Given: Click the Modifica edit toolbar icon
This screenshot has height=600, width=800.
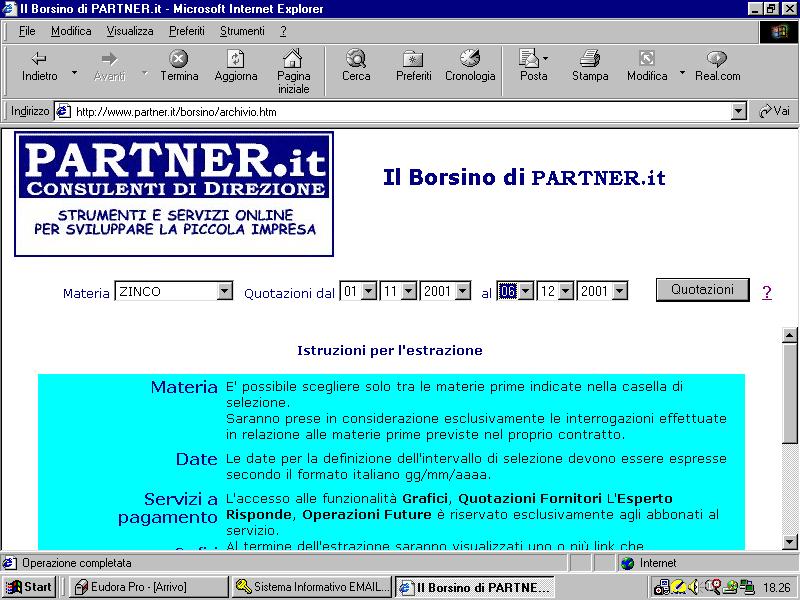Looking at the screenshot, I should click(x=647, y=66).
